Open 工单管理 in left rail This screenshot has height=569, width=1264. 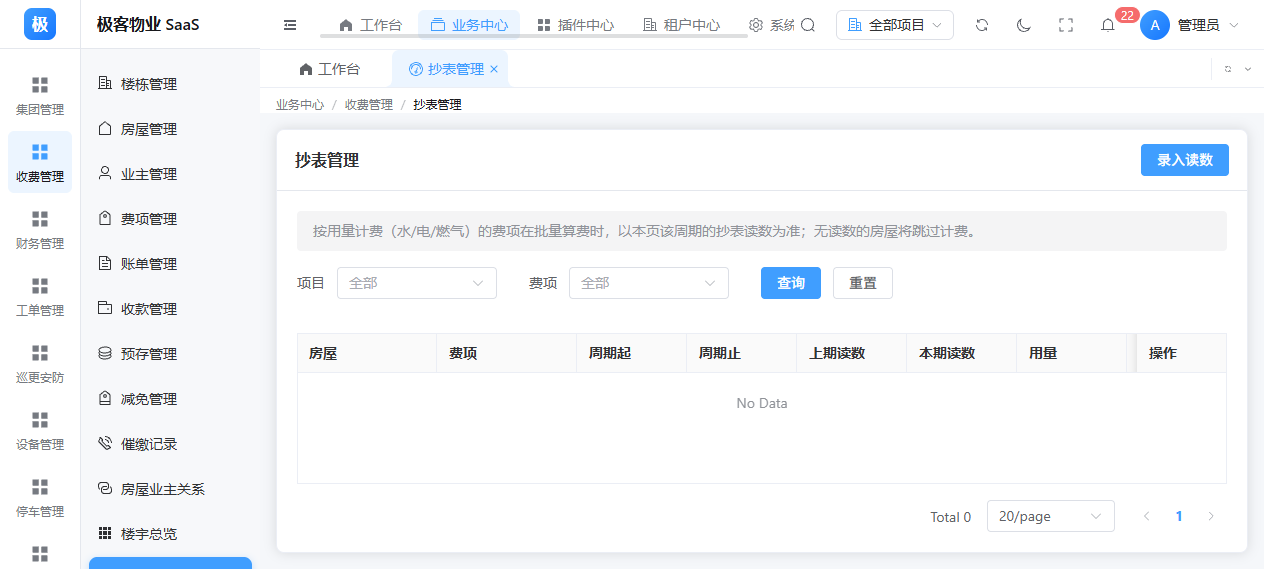coord(40,296)
